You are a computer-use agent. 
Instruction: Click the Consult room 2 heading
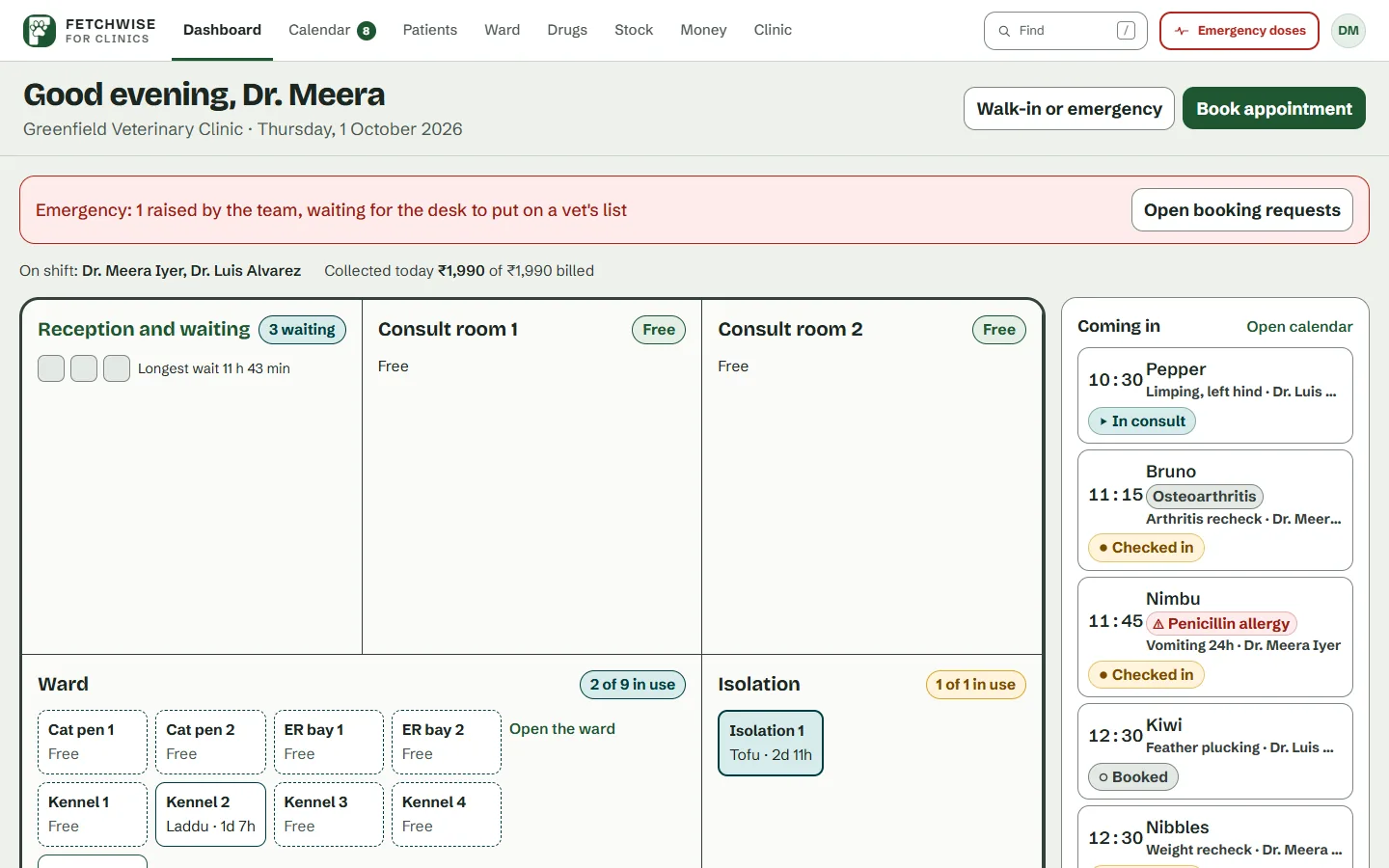click(x=790, y=329)
